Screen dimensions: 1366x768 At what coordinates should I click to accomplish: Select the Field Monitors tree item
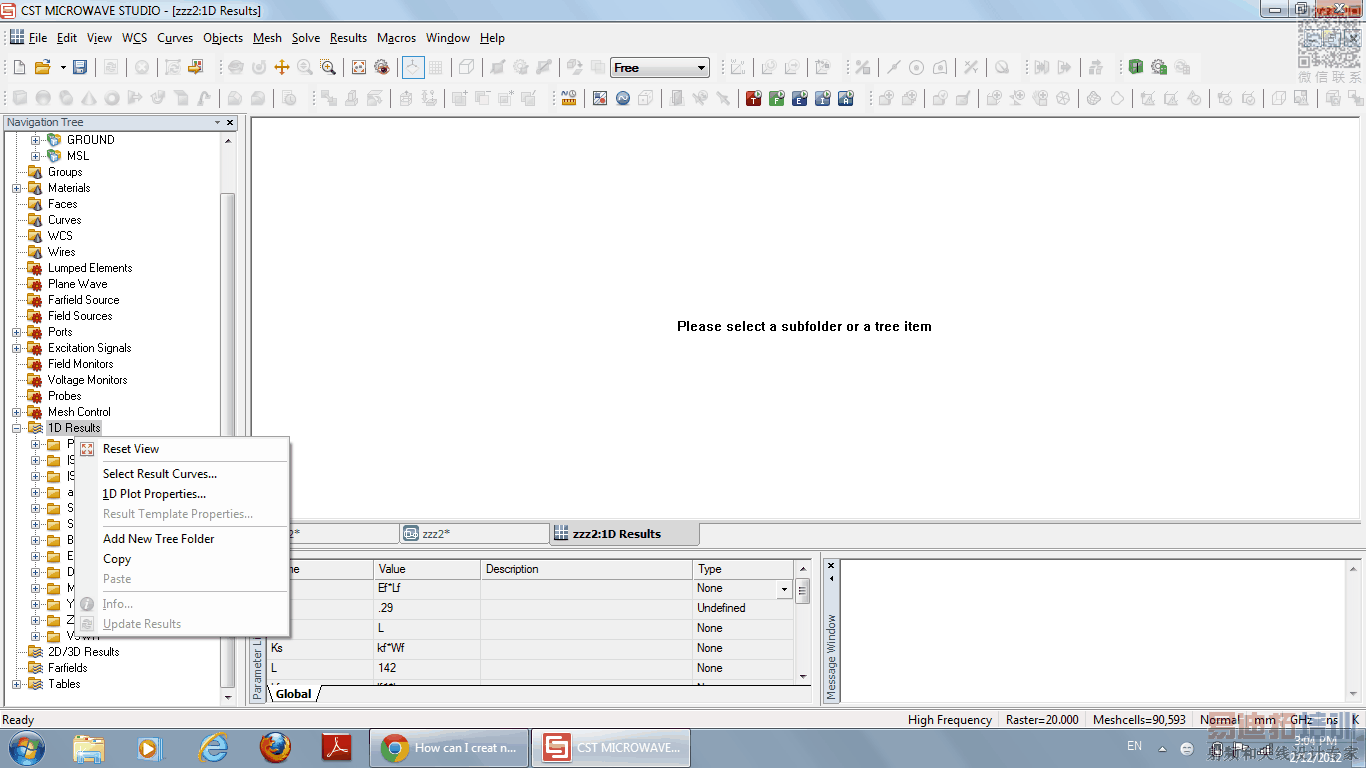80,364
